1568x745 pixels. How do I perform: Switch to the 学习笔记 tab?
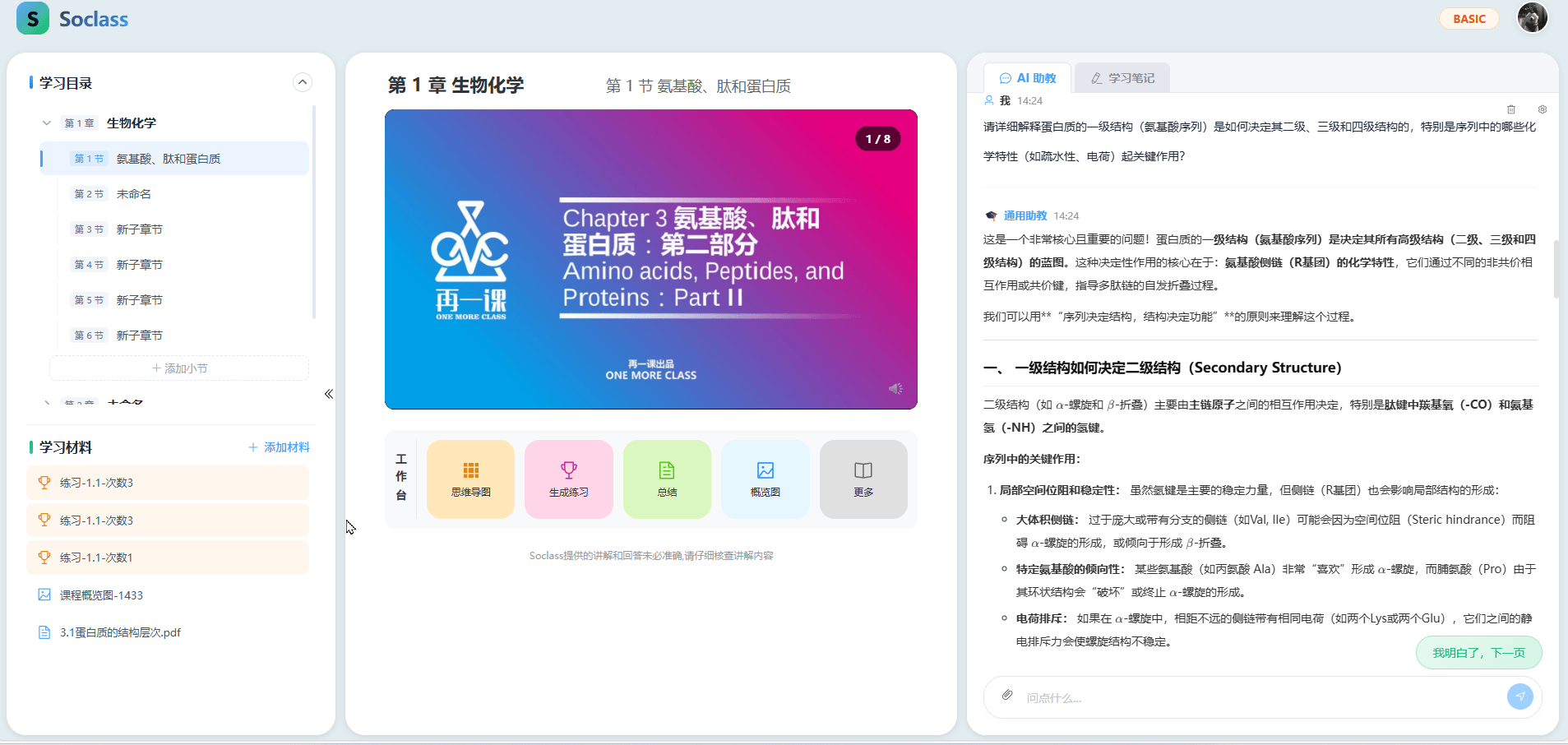(1122, 78)
